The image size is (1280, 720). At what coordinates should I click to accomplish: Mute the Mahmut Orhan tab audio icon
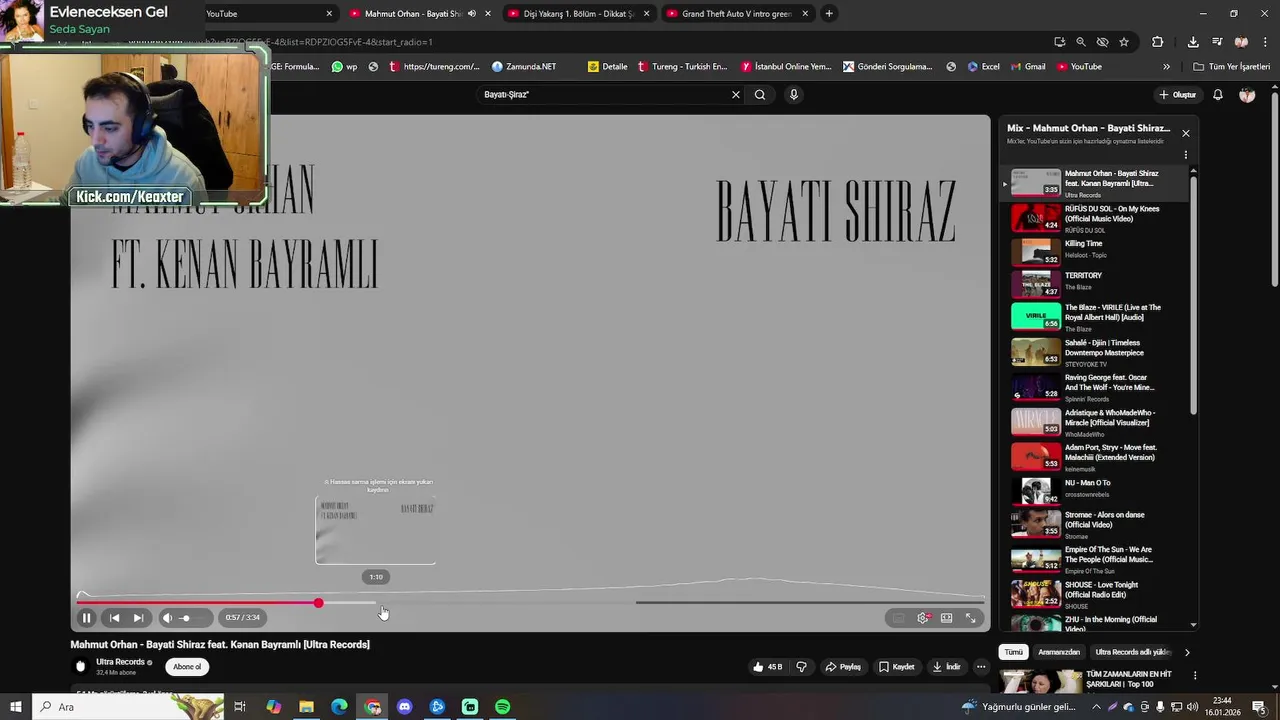pyautogui.click(x=472, y=14)
